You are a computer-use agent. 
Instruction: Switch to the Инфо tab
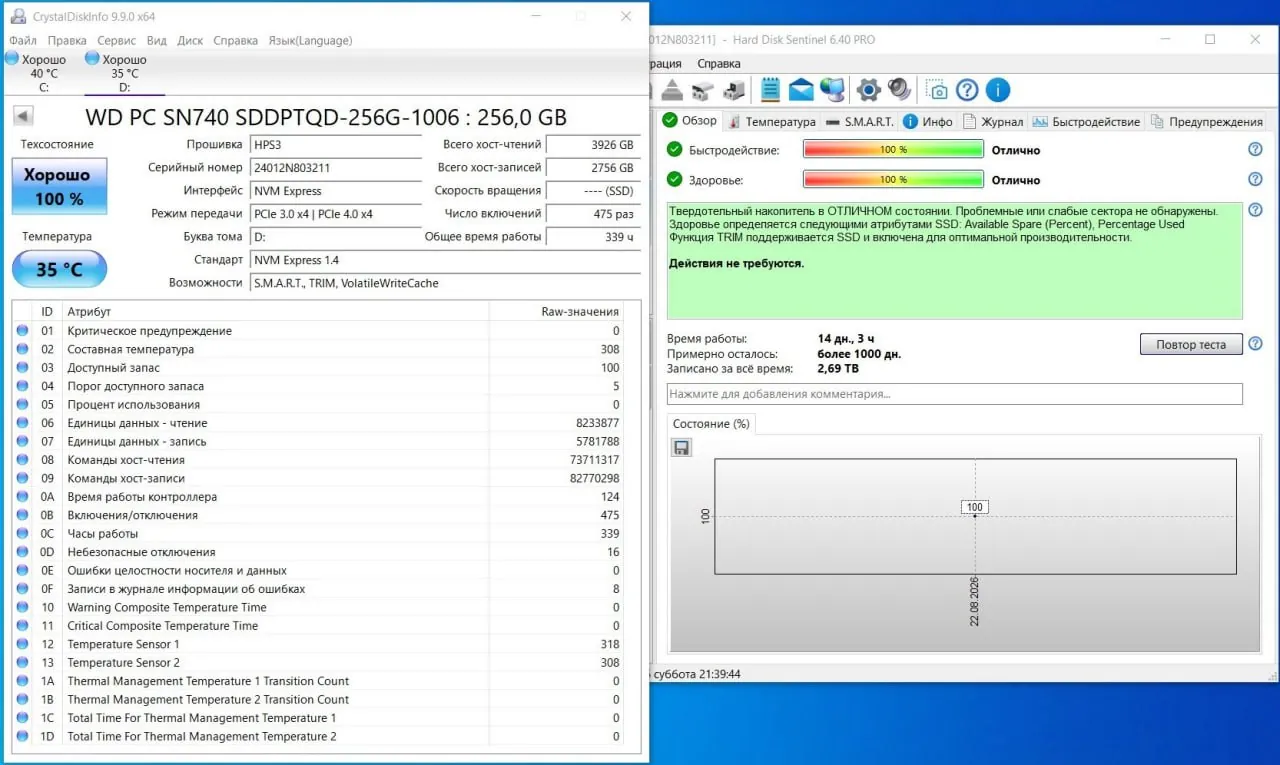coord(928,121)
